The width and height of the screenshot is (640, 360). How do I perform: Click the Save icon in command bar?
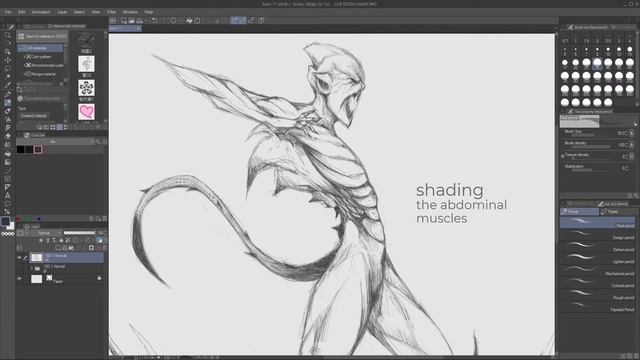(140, 20)
